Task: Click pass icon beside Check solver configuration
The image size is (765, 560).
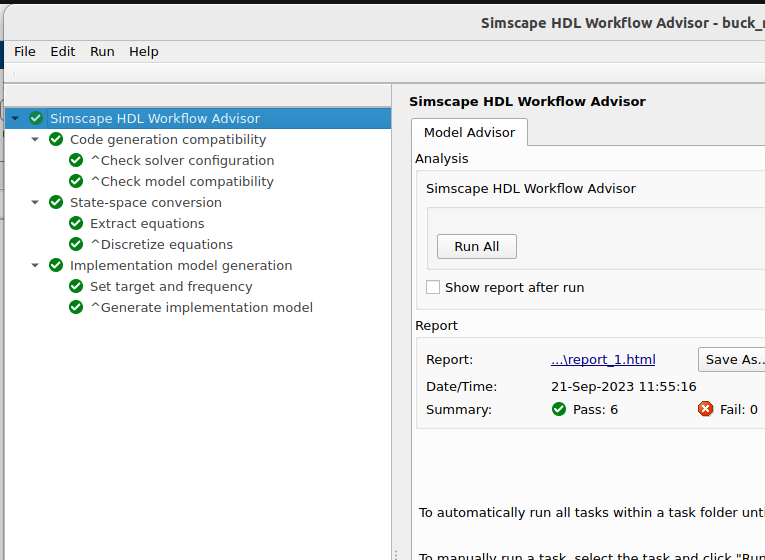Action: 76,160
